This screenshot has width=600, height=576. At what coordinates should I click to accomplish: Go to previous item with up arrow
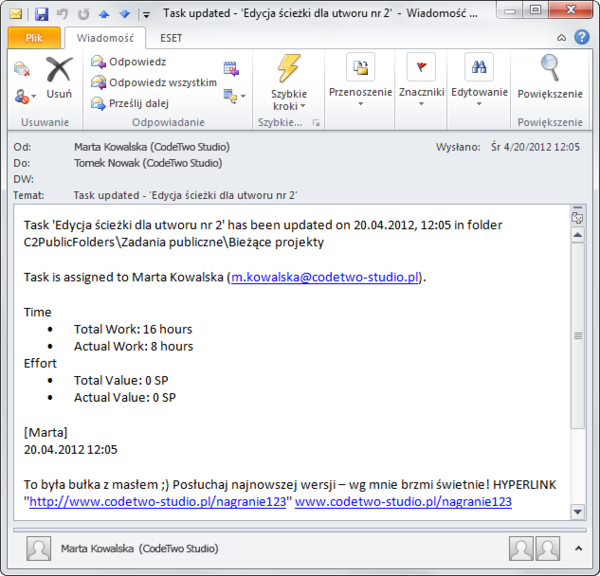[x=104, y=14]
